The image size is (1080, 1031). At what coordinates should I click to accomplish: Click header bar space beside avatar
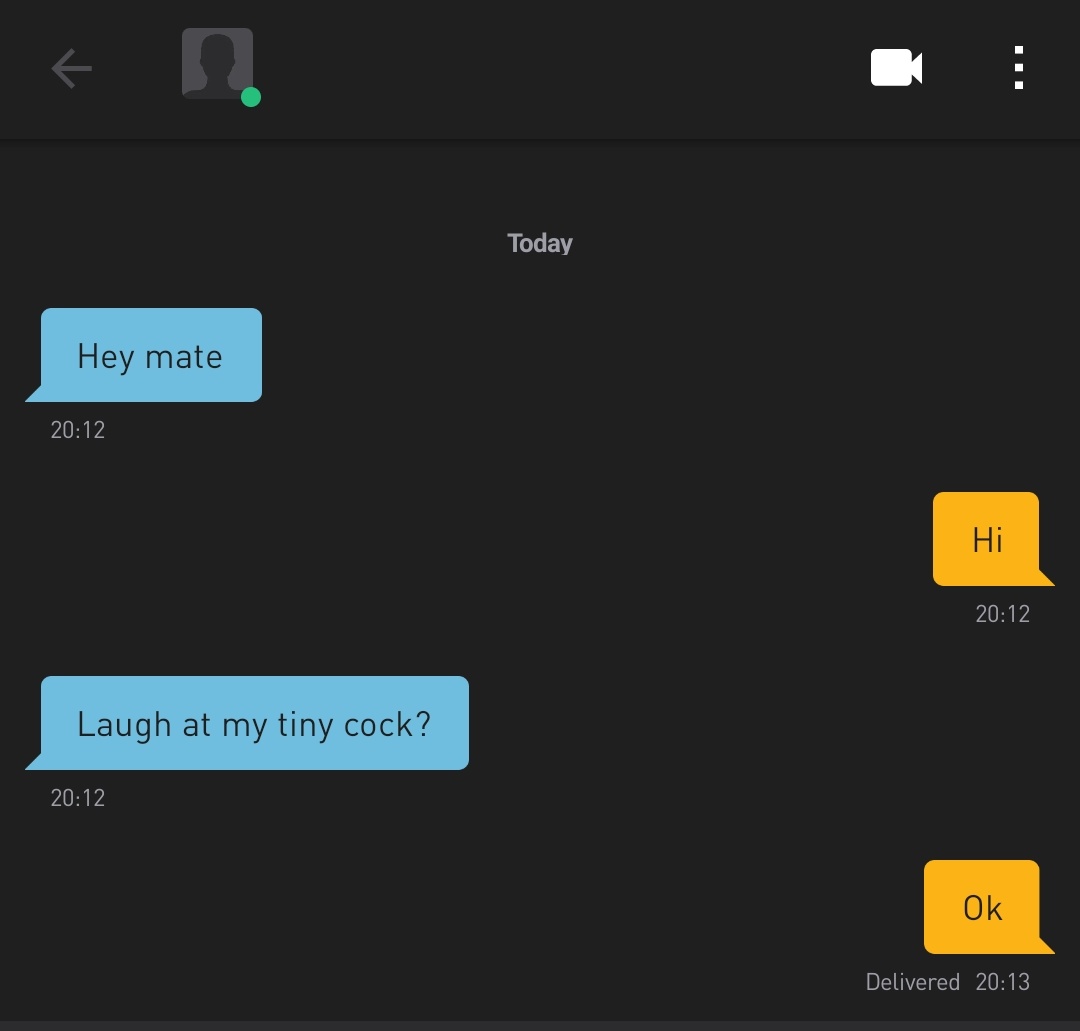pyautogui.click(x=551, y=68)
